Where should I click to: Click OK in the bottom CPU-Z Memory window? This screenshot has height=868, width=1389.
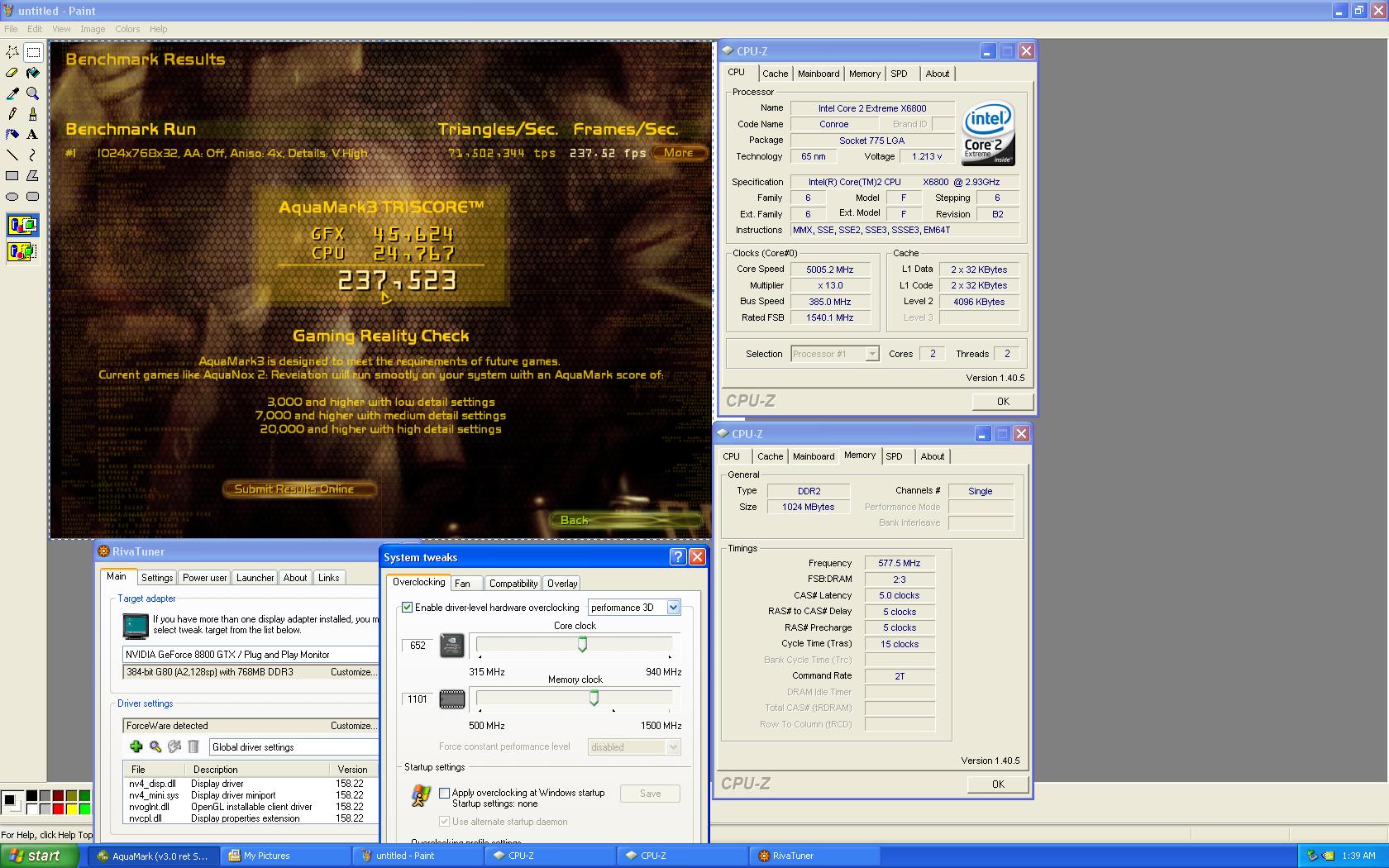pyautogui.click(x=998, y=785)
